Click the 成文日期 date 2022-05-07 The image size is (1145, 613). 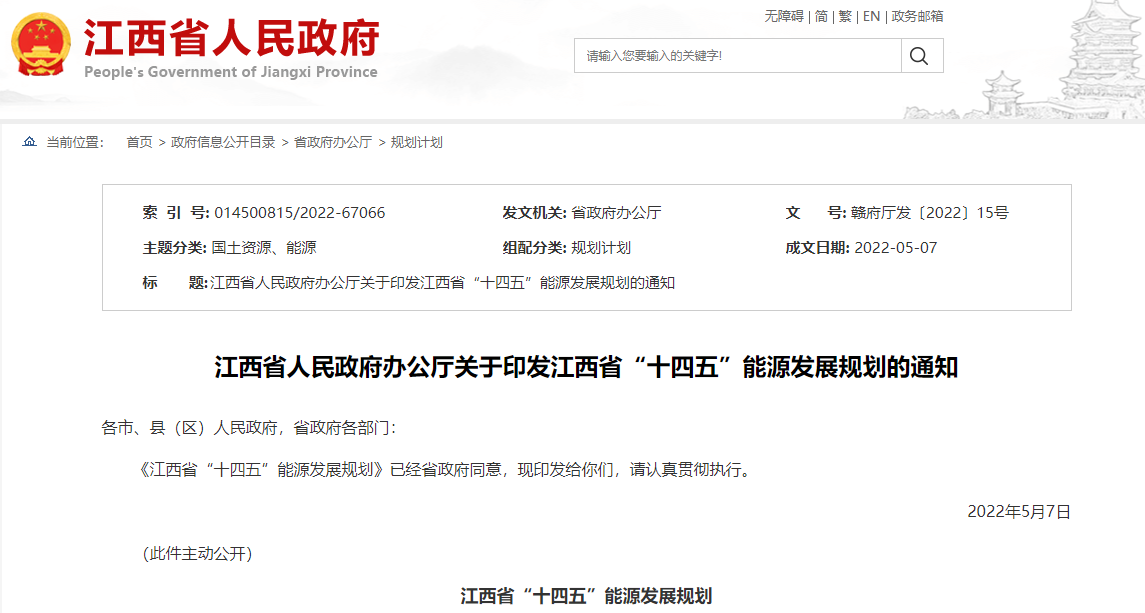898,247
